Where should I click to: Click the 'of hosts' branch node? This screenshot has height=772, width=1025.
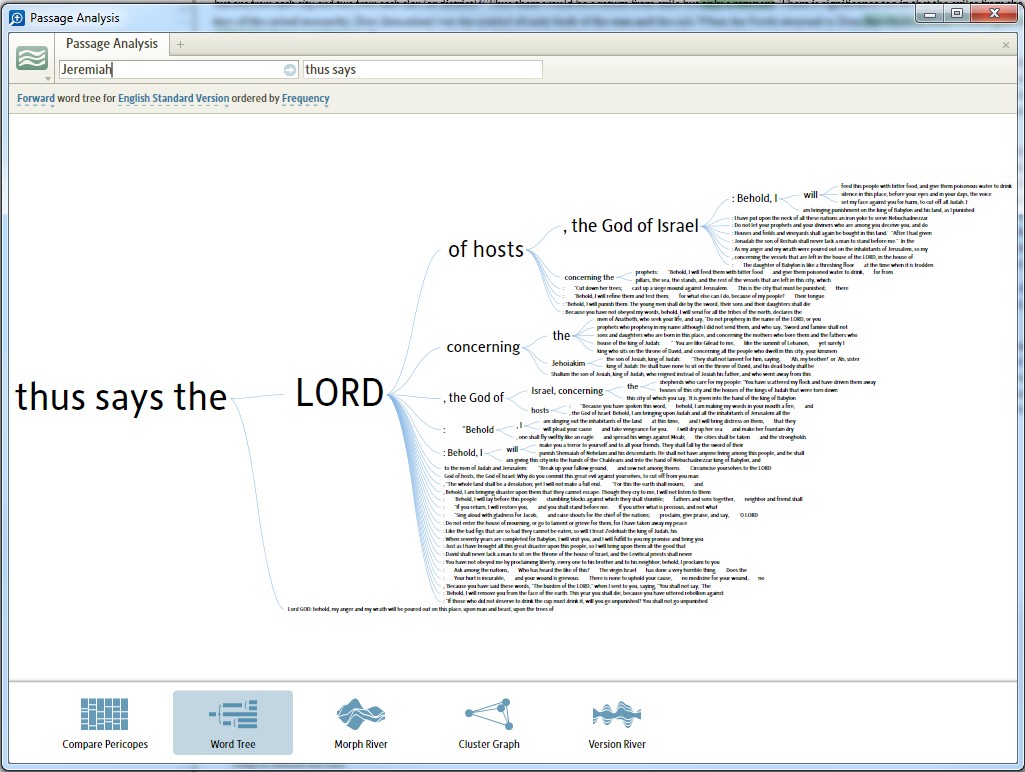tap(486, 249)
